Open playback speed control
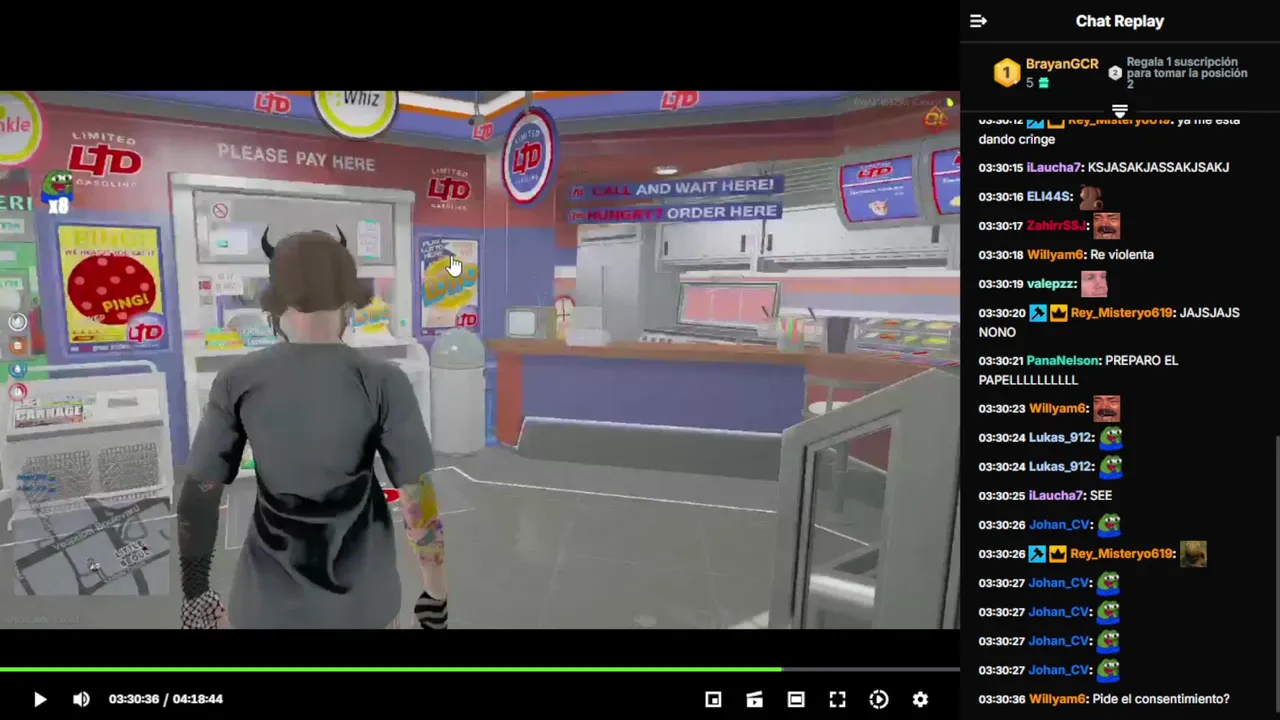 (x=879, y=699)
